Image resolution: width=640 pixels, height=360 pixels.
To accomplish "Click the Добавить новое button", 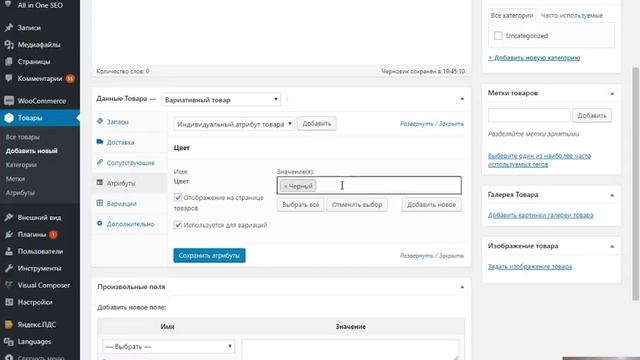I will [x=431, y=204].
